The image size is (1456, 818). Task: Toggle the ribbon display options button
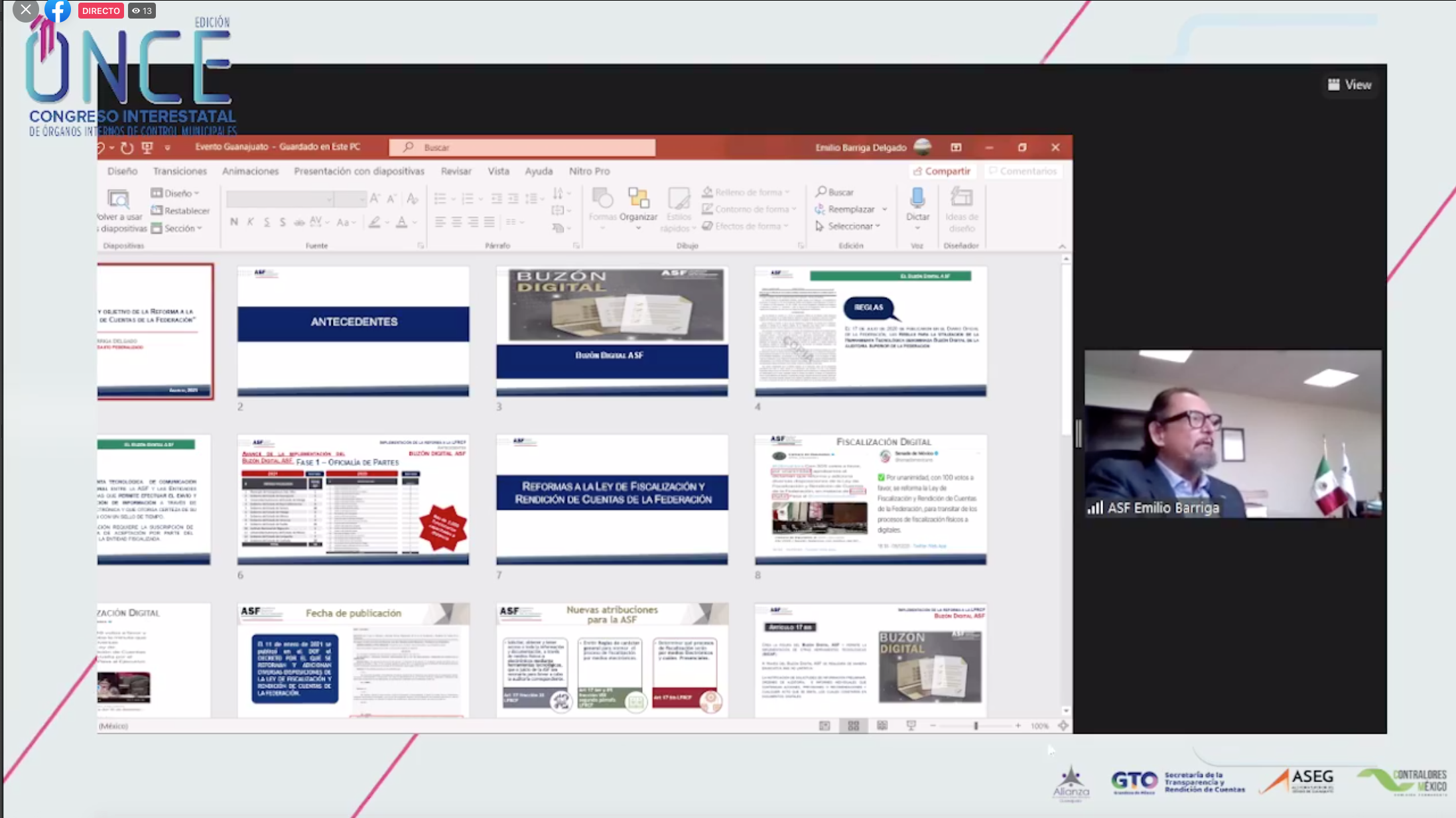tap(956, 147)
